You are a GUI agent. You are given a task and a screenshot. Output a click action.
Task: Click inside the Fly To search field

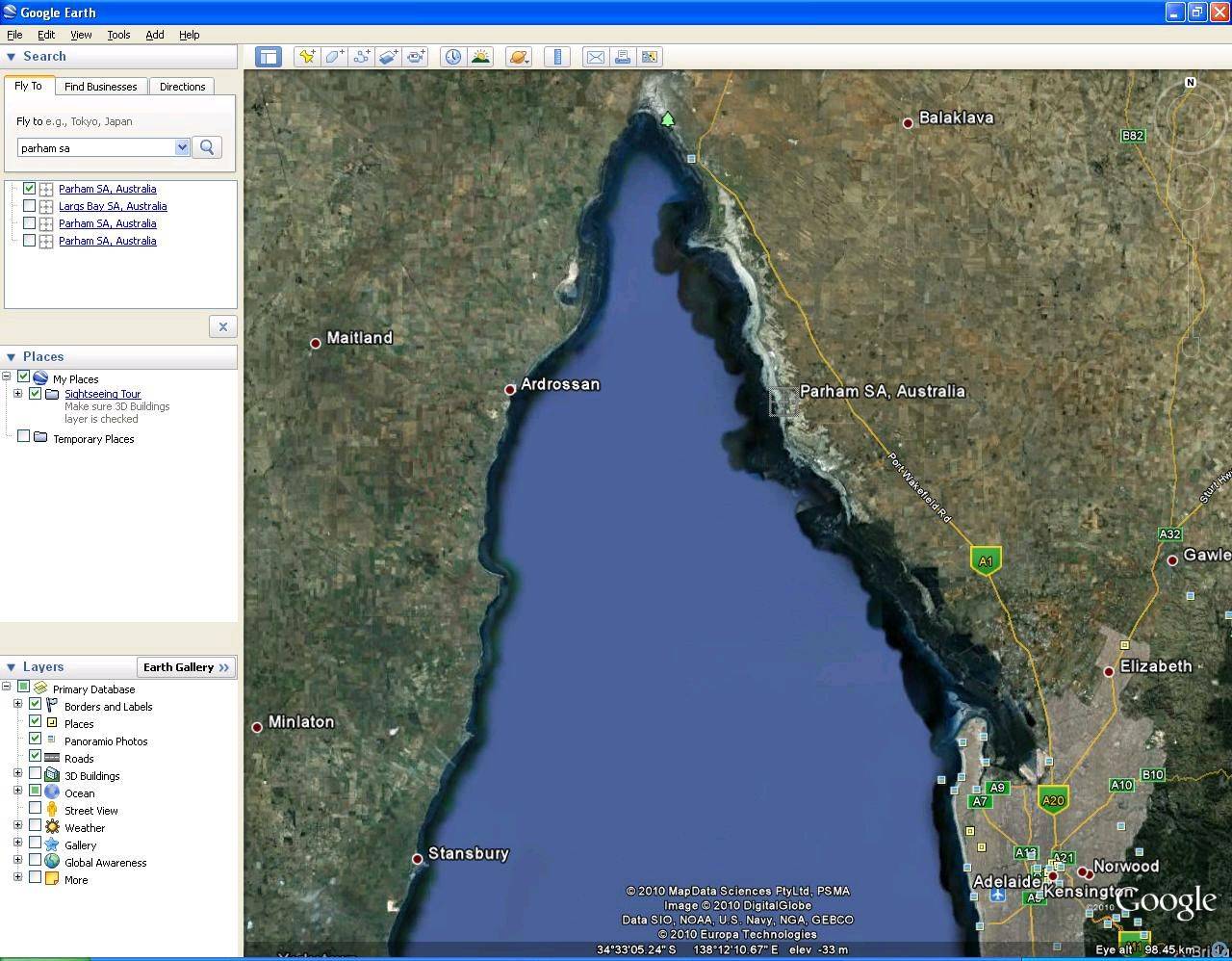[x=96, y=148]
